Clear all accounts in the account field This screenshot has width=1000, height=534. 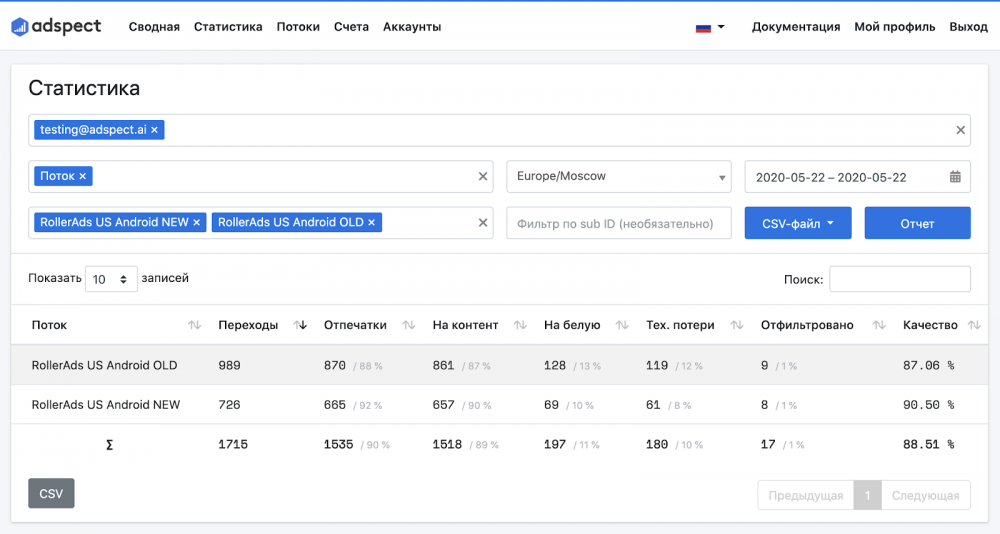click(960, 130)
